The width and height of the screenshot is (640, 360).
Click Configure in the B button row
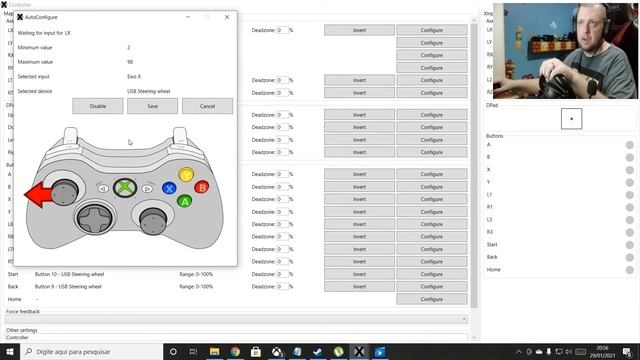point(431,187)
